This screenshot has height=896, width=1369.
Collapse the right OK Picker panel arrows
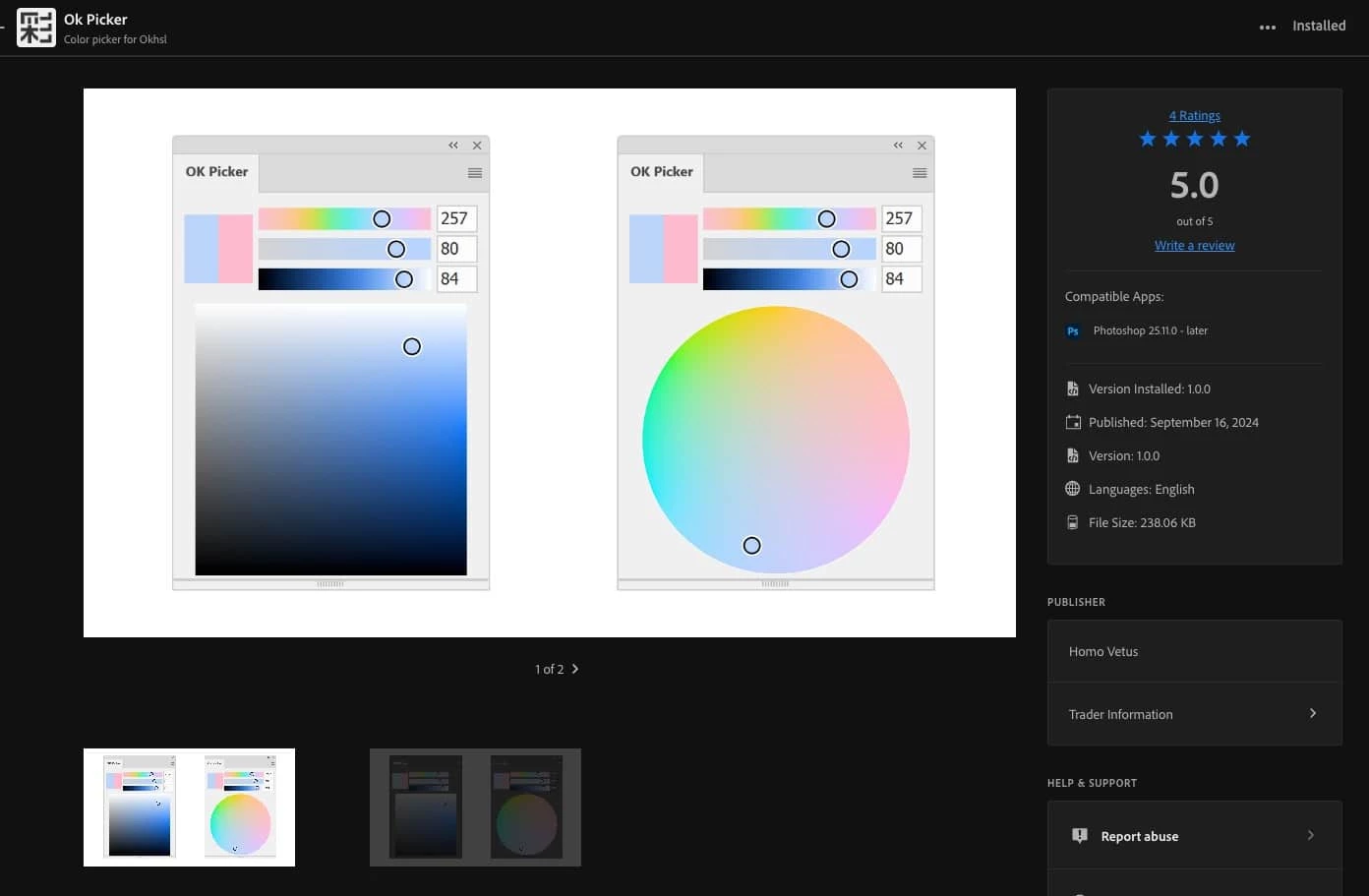(x=898, y=145)
